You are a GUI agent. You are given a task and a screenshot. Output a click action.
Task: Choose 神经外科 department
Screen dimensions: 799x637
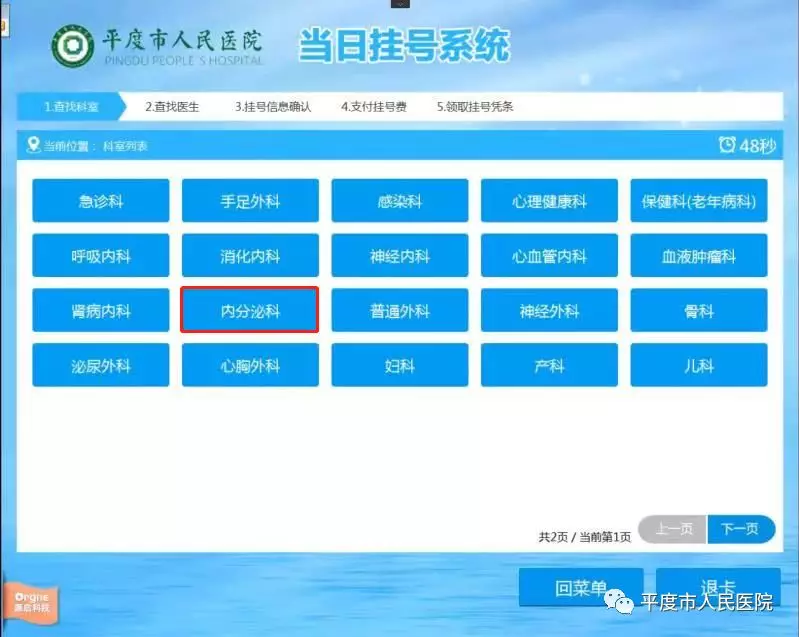[549, 311]
